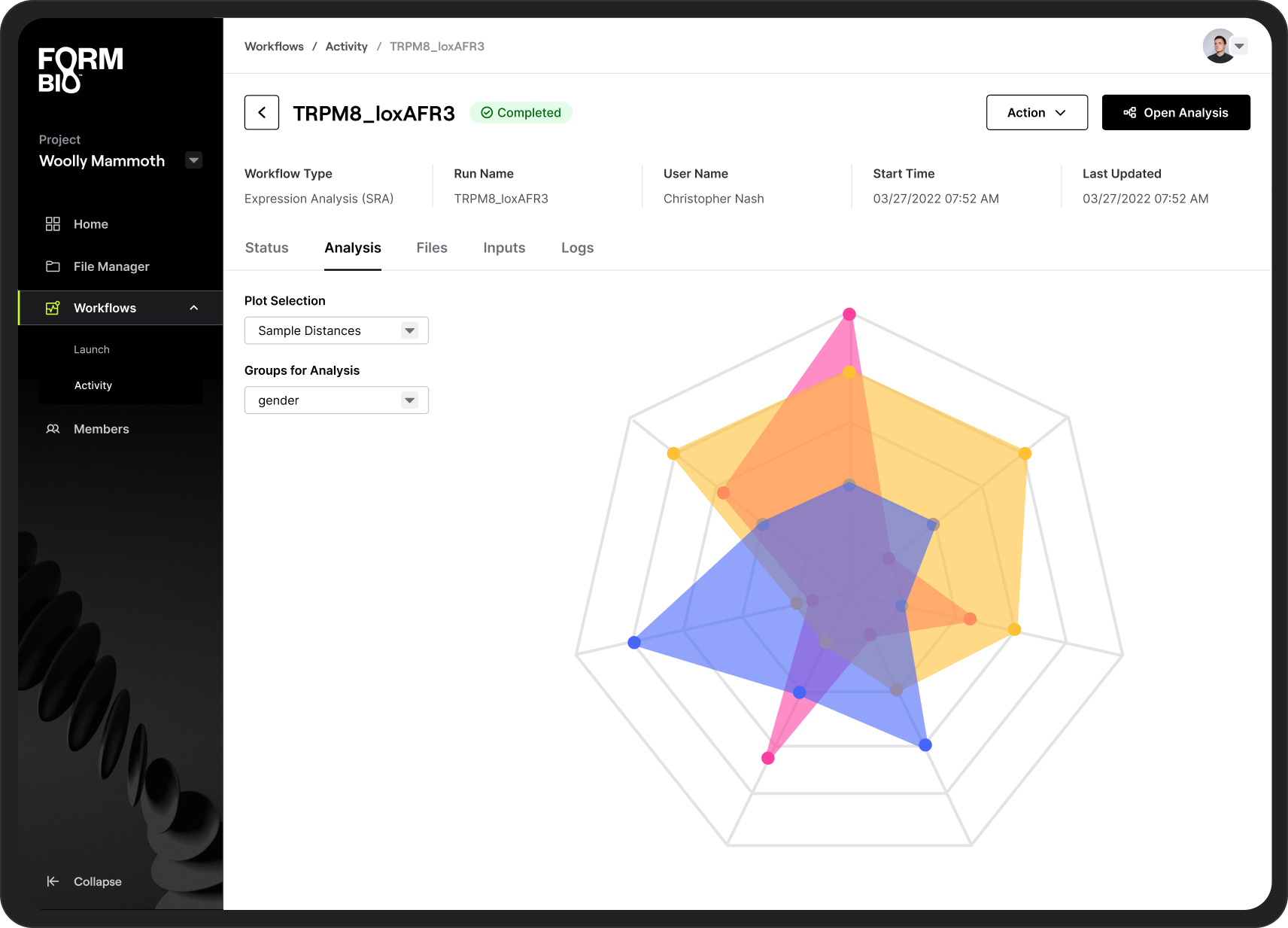Click the Open Analysis button
This screenshot has width=1288, height=928.
click(1176, 112)
